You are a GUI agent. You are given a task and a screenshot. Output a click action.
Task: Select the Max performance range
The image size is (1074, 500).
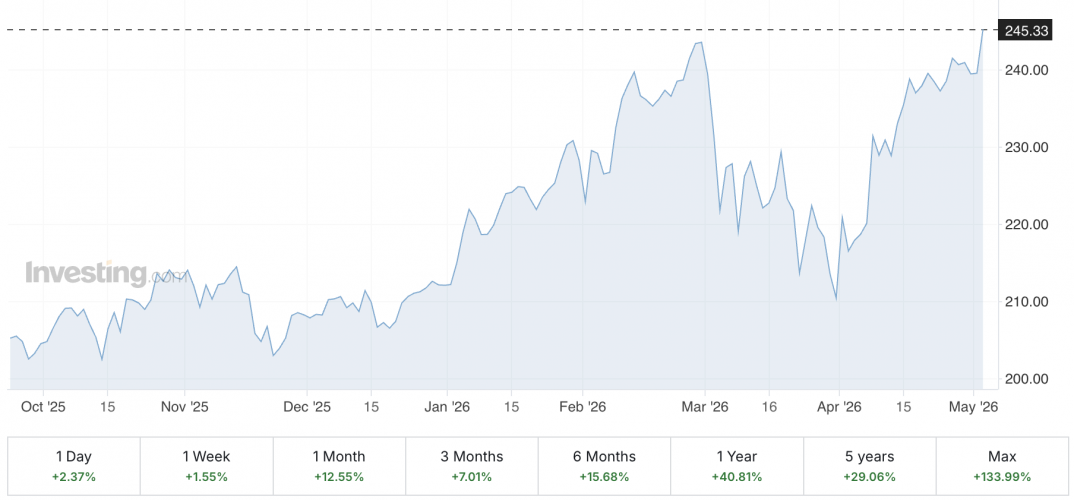pyautogui.click(x=1002, y=466)
